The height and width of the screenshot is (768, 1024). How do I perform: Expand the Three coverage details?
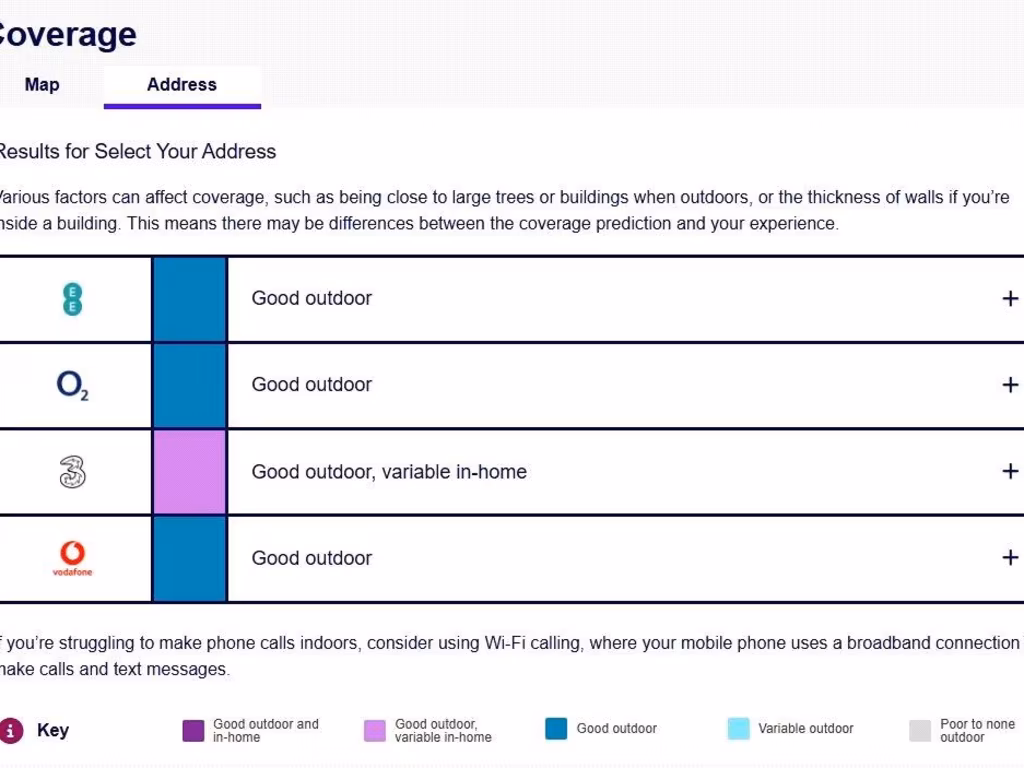click(x=1010, y=472)
